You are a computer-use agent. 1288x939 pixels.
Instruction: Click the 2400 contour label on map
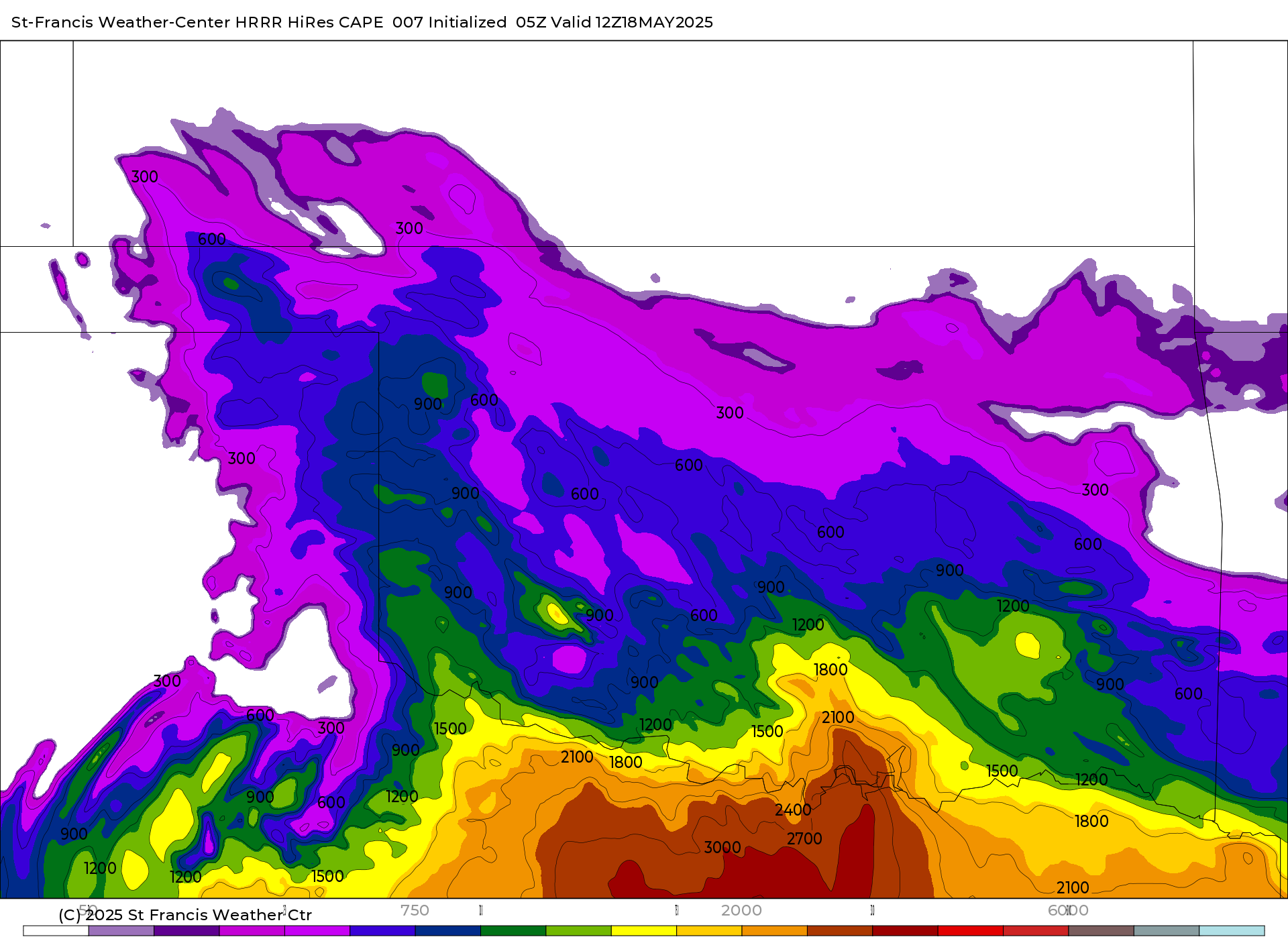coord(793,810)
